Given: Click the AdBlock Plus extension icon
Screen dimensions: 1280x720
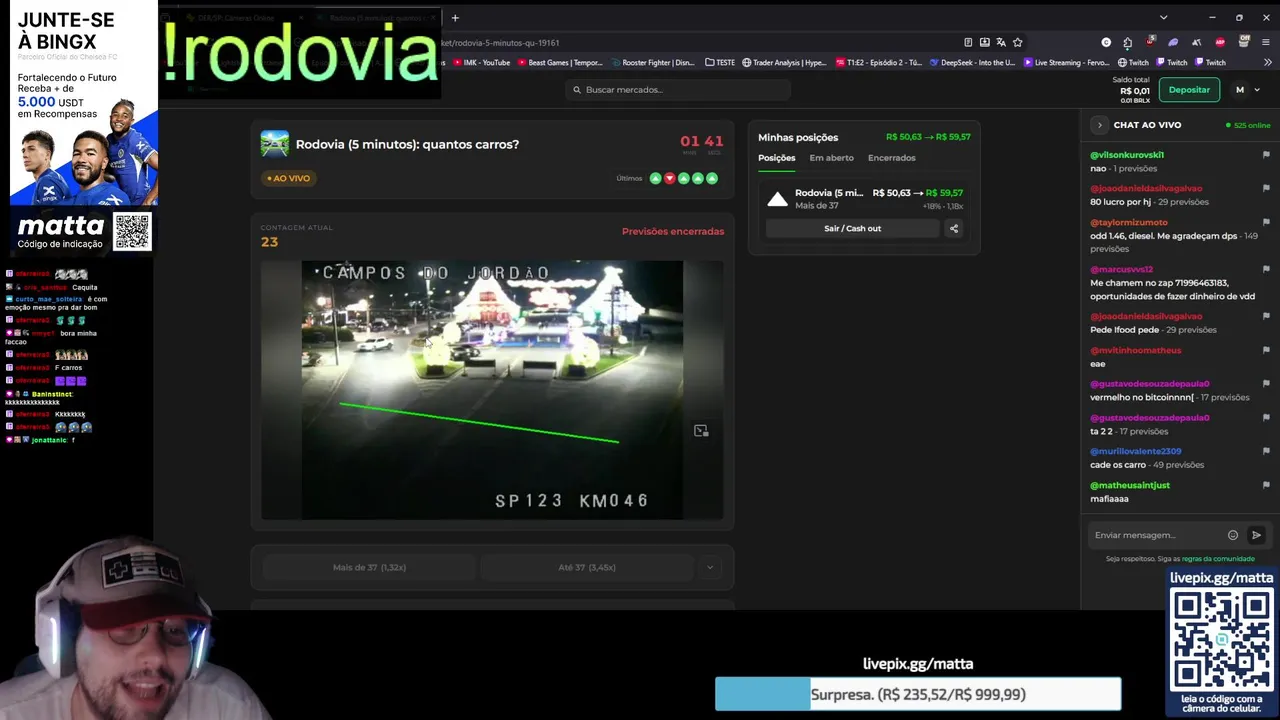Looking at the screenshot, I should point(1220,42).
